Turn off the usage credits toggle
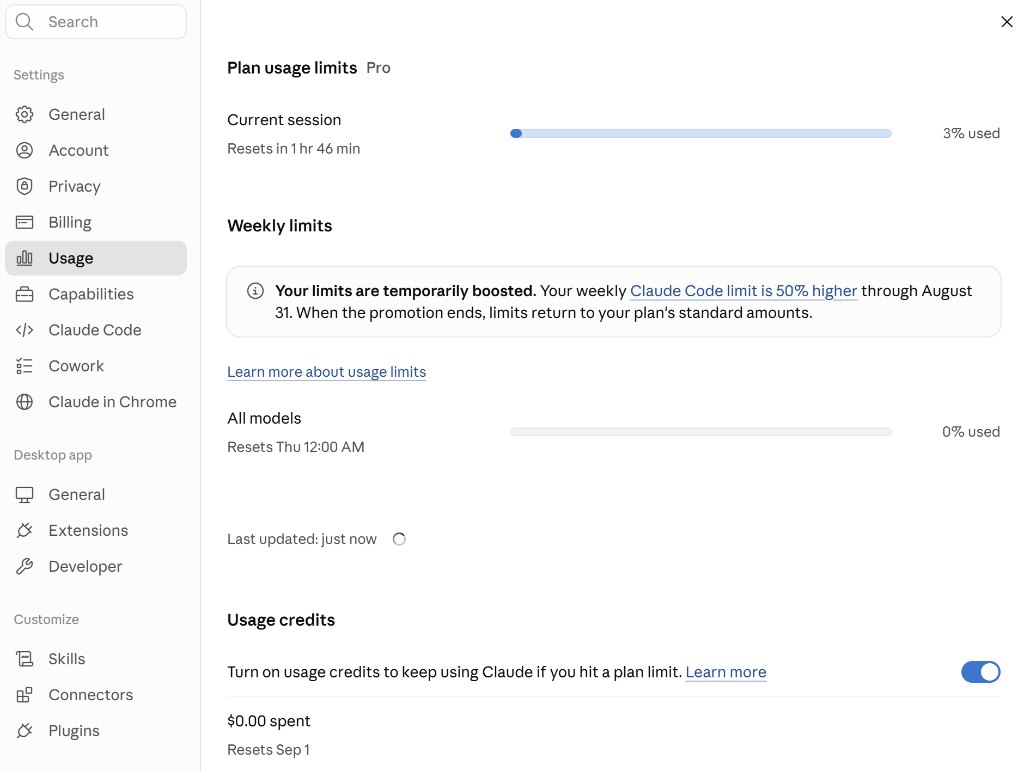The height and width of the screenshot is (771, 1024). (x=980, y=672)
